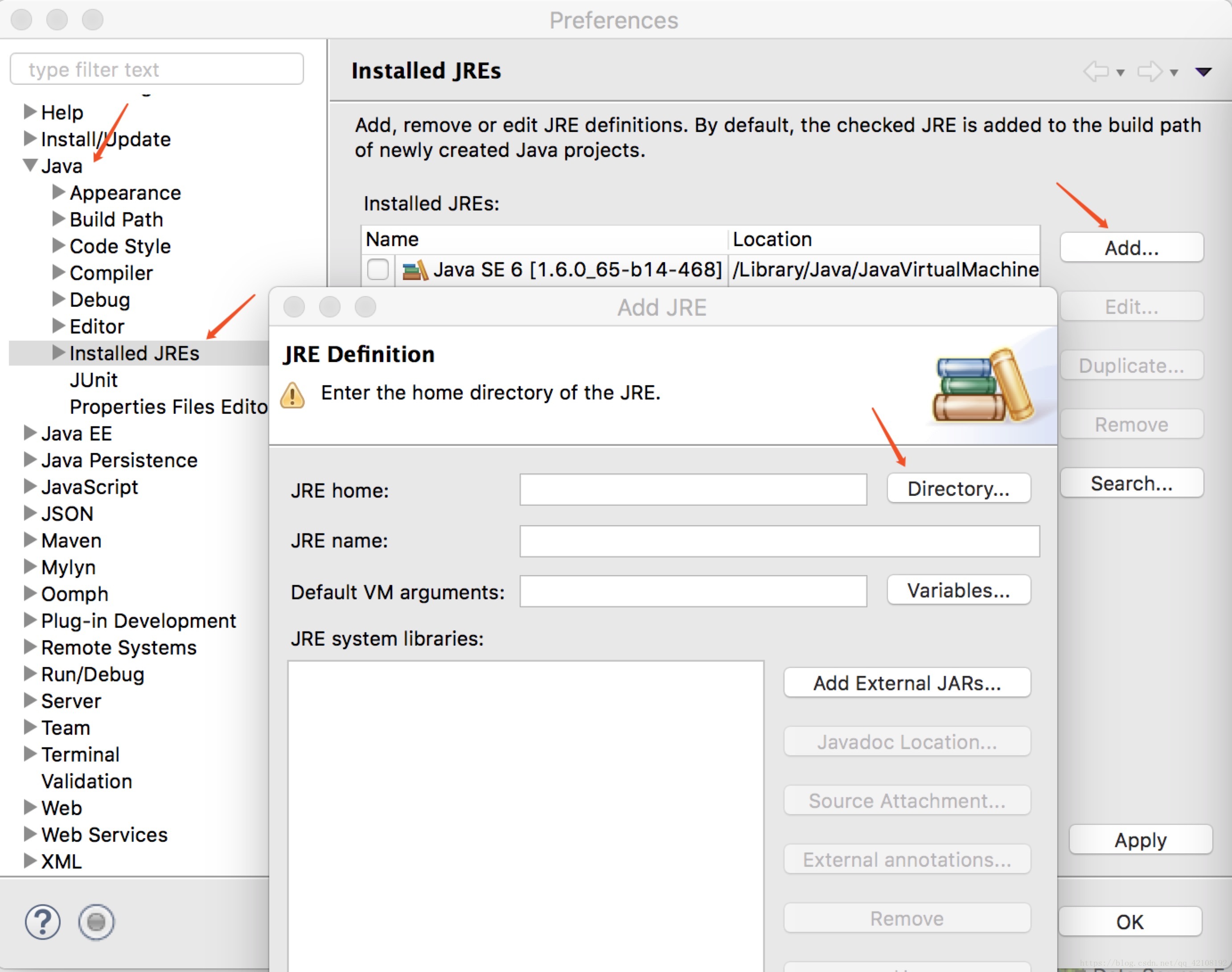Click the Add External JARs... button
Viewport: 1232px width, 972px height.
tap(907, 683)
